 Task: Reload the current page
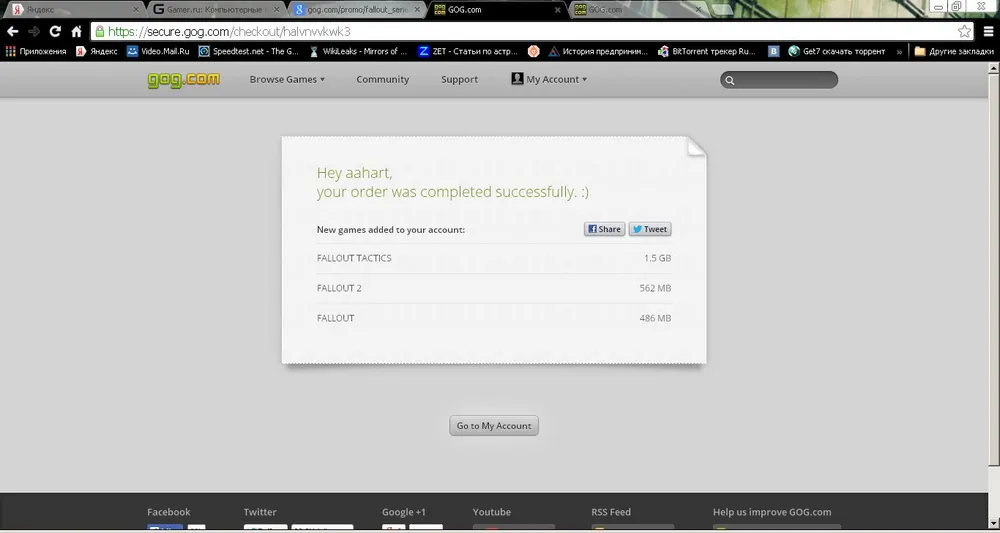pos(55,31)
